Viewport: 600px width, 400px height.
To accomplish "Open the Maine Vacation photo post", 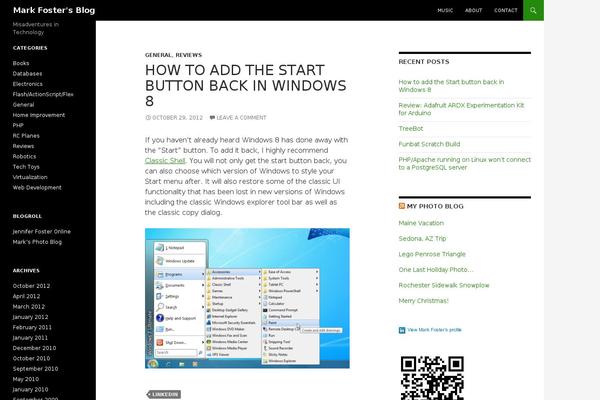I will [421, 223].
